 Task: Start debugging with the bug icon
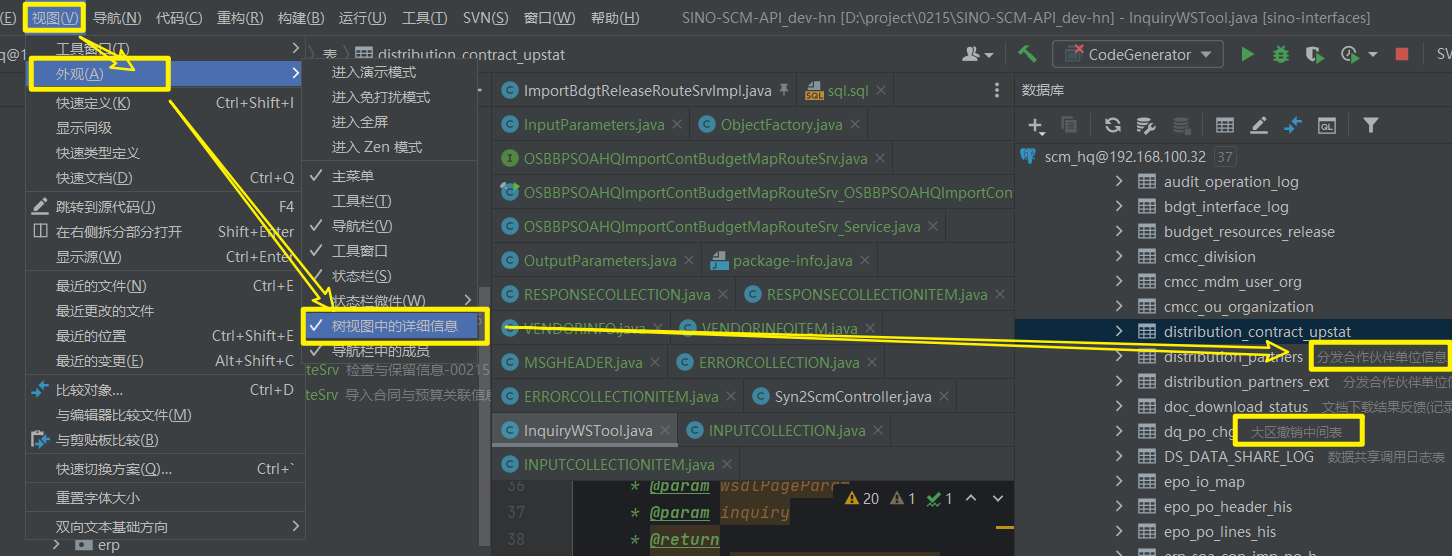pos(1280,55)
